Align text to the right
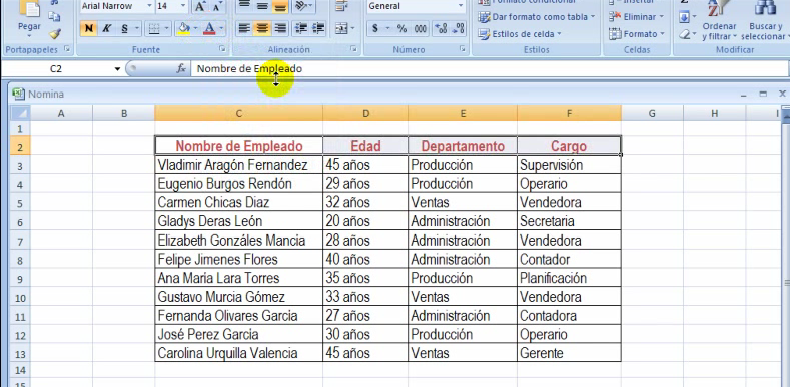This screenshot has width=790, height=391. [279, 29]
